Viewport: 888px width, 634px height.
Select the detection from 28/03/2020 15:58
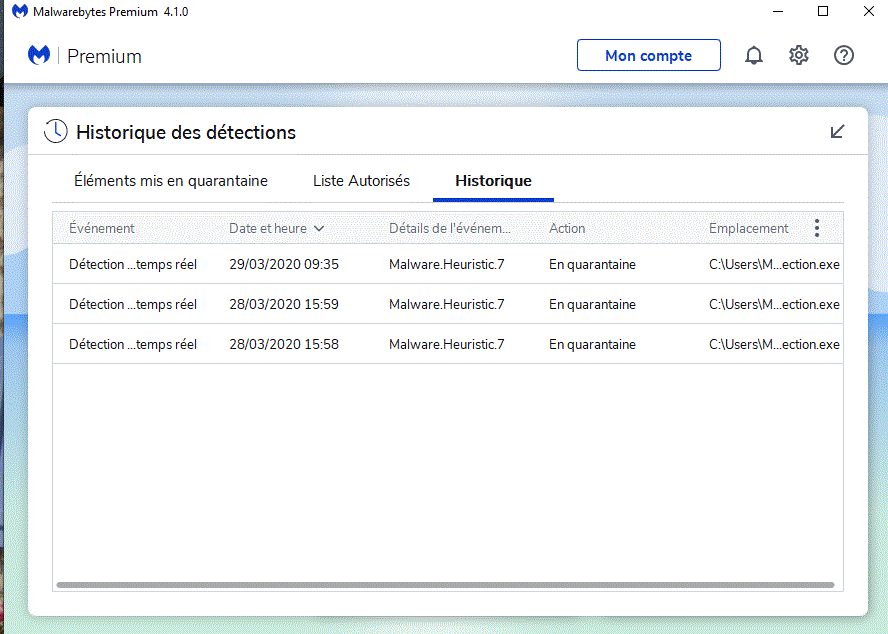coord(448,344)
